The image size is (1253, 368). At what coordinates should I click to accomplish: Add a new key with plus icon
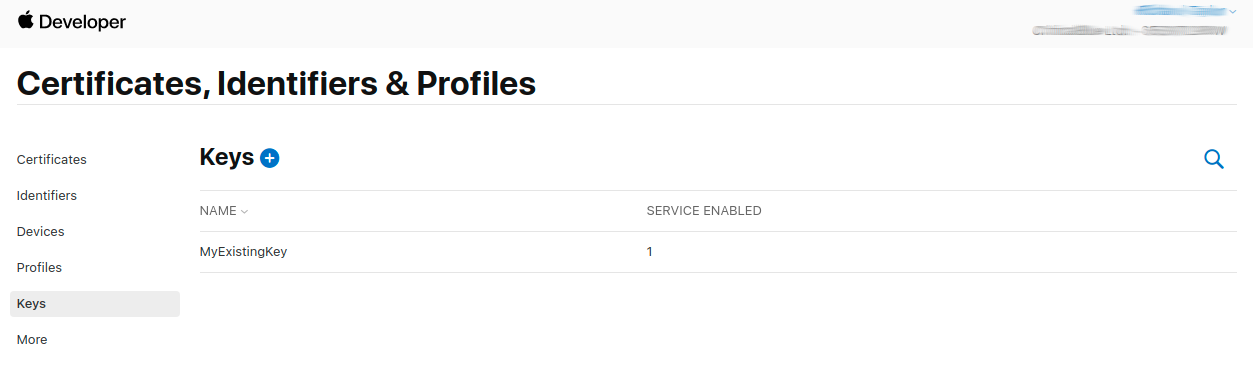(x=269, y=158)
